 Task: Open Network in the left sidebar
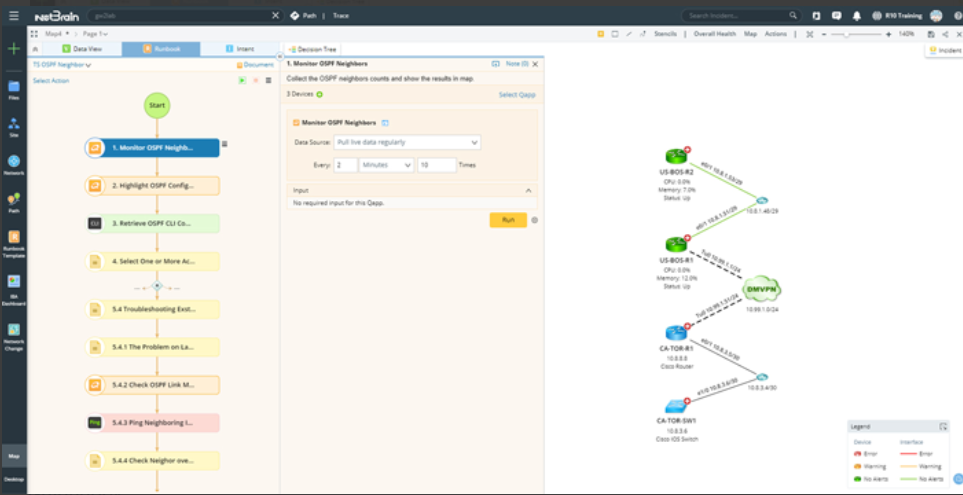[14, 165]
